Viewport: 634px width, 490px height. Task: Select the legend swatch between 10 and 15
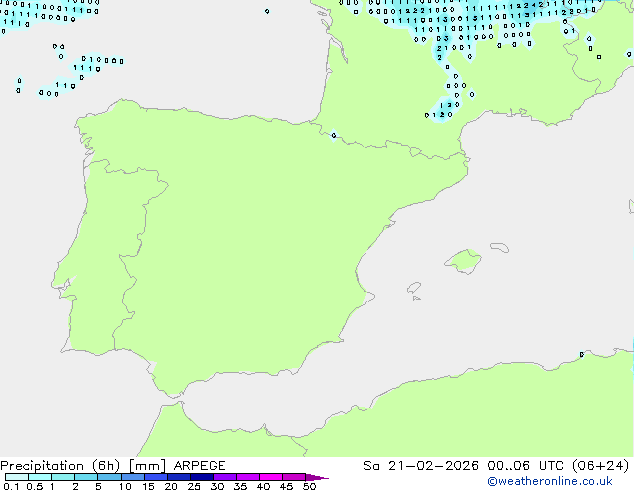133,477
